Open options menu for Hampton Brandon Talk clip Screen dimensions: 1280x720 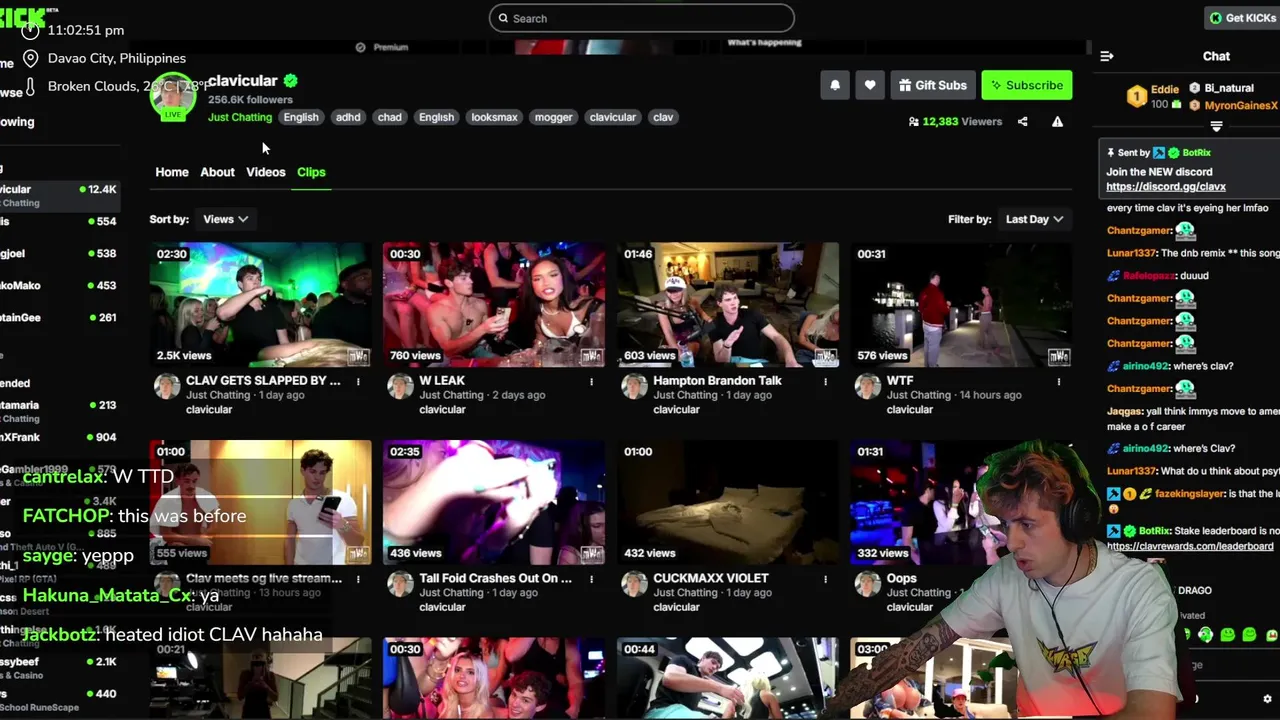click(x=825, y=381)
